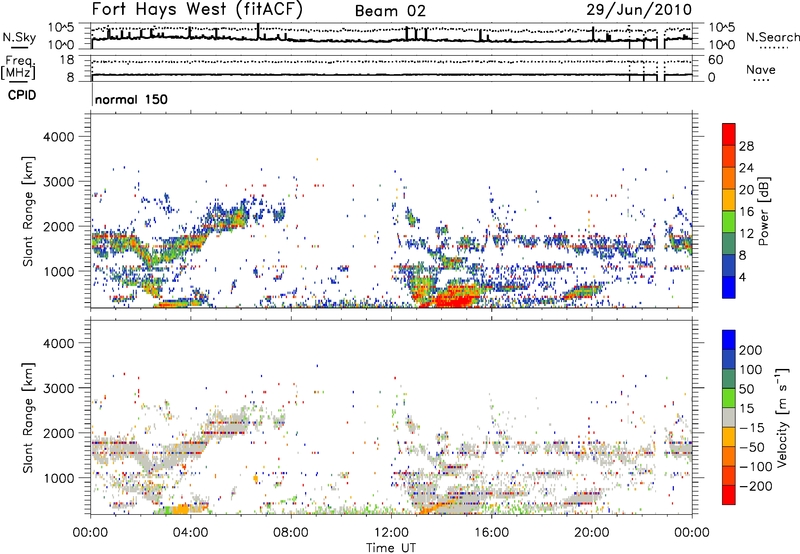Click the "4000" tick of the power panel

(59, 137)
